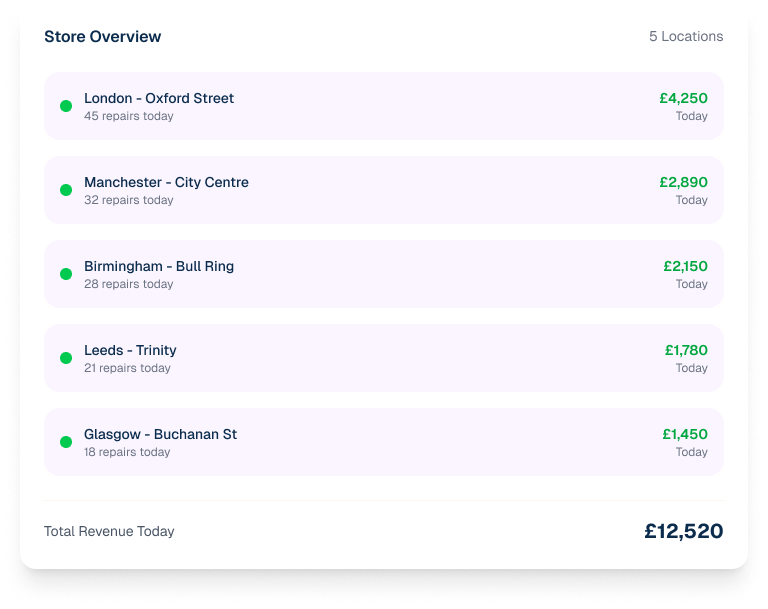Click Manchester's £2,890 revenue figure
768x609 pixels.
tap(683, 182)
